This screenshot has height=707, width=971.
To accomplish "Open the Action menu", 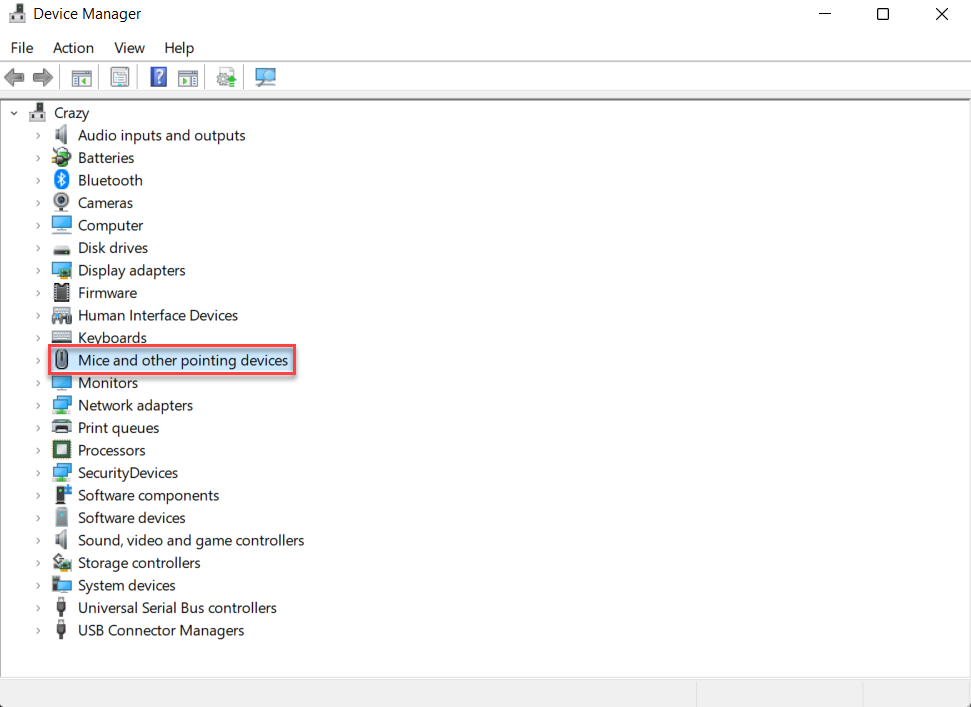I will [73, 48].
